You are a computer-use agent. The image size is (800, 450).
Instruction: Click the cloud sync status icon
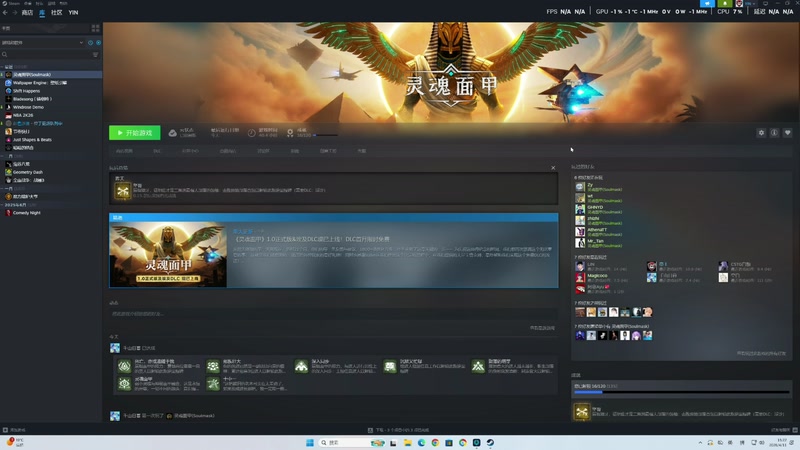(x=172, y=133)
